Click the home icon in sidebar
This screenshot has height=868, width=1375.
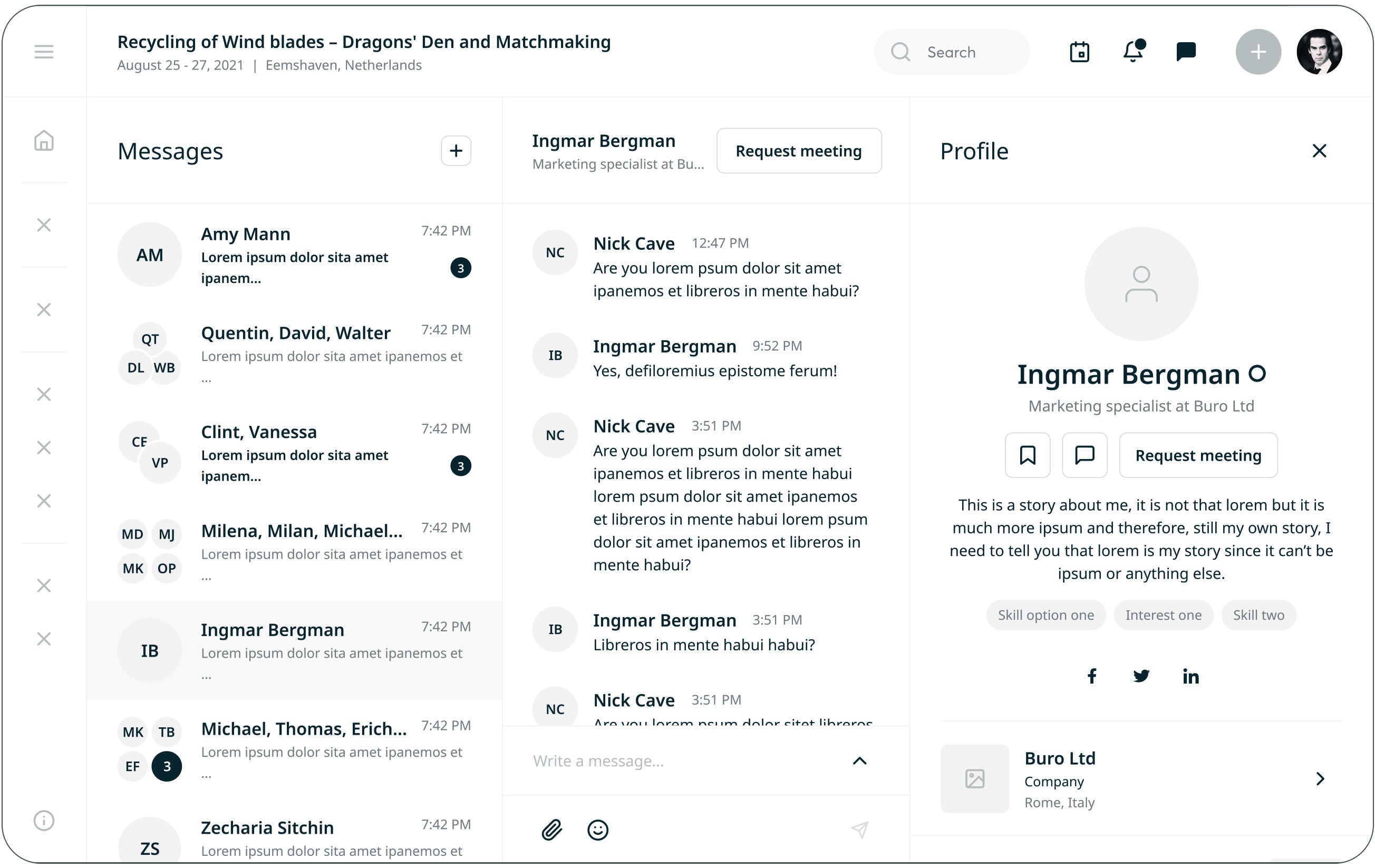click(43, 140)
